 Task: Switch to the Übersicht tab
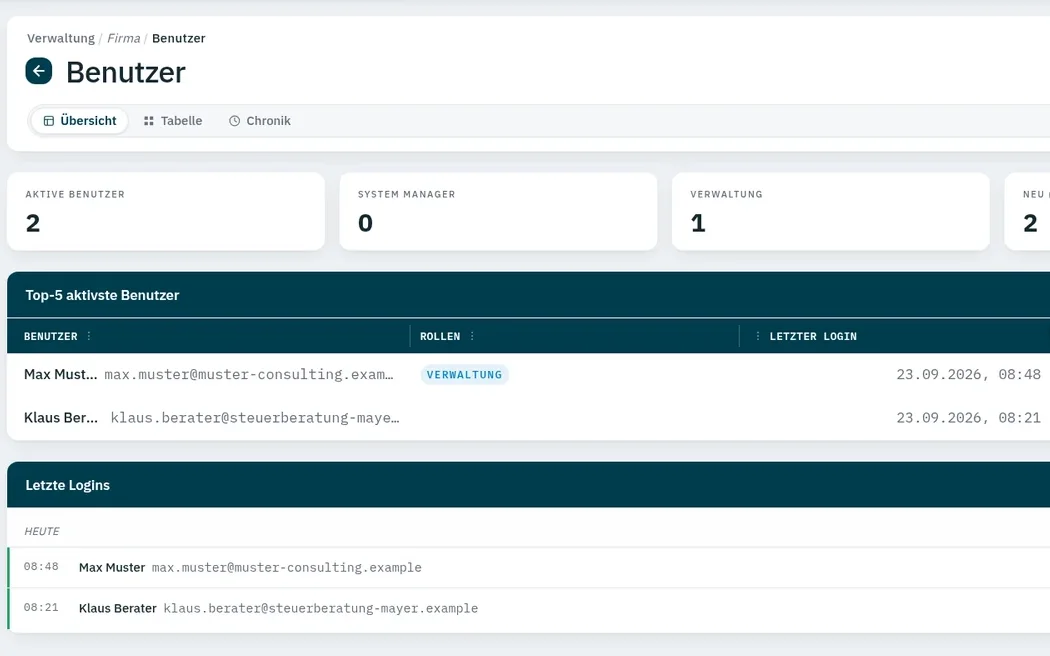pyautogui.click(x=80, y=120)
